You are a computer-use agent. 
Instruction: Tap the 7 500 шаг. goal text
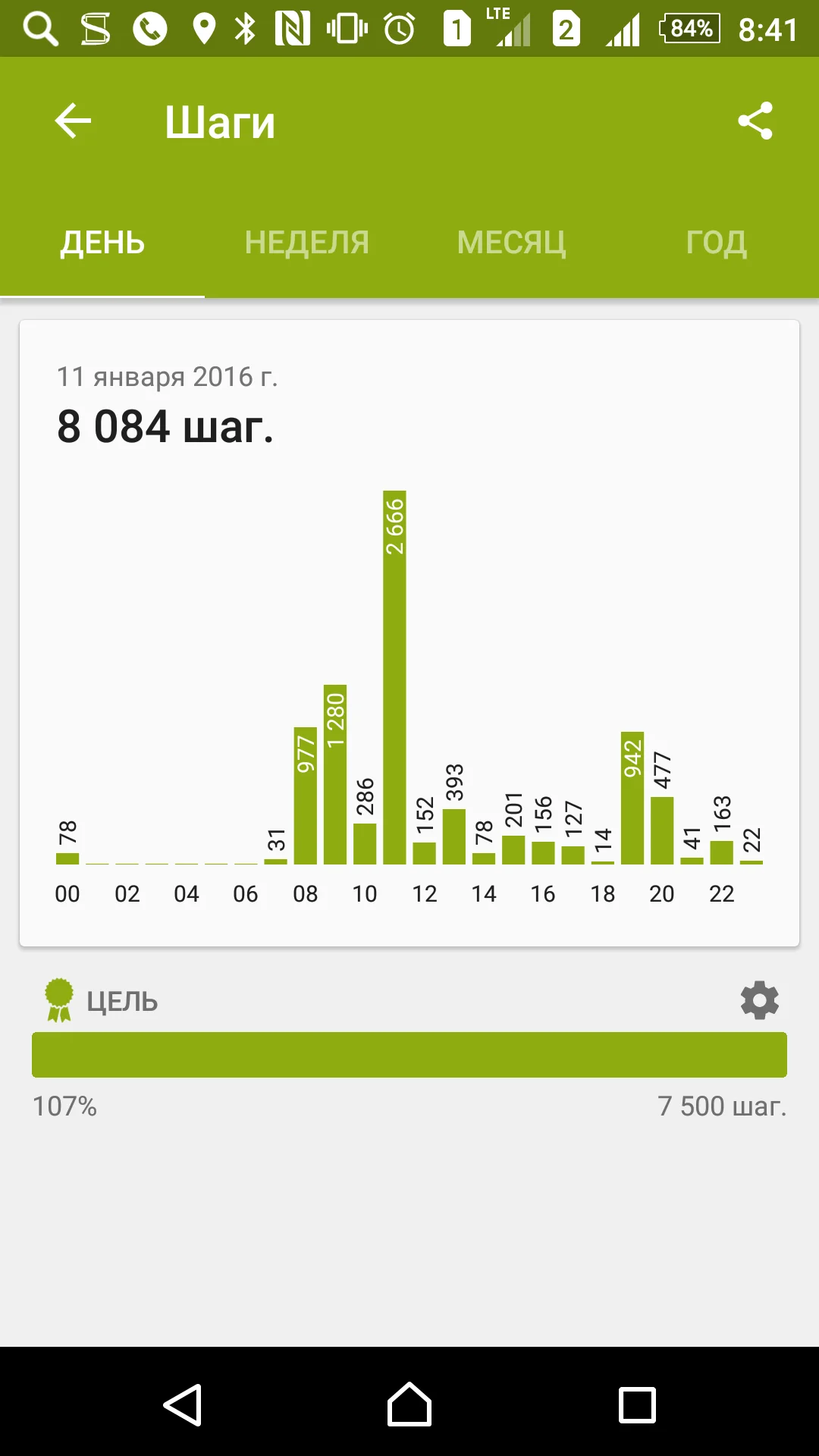722,1106
